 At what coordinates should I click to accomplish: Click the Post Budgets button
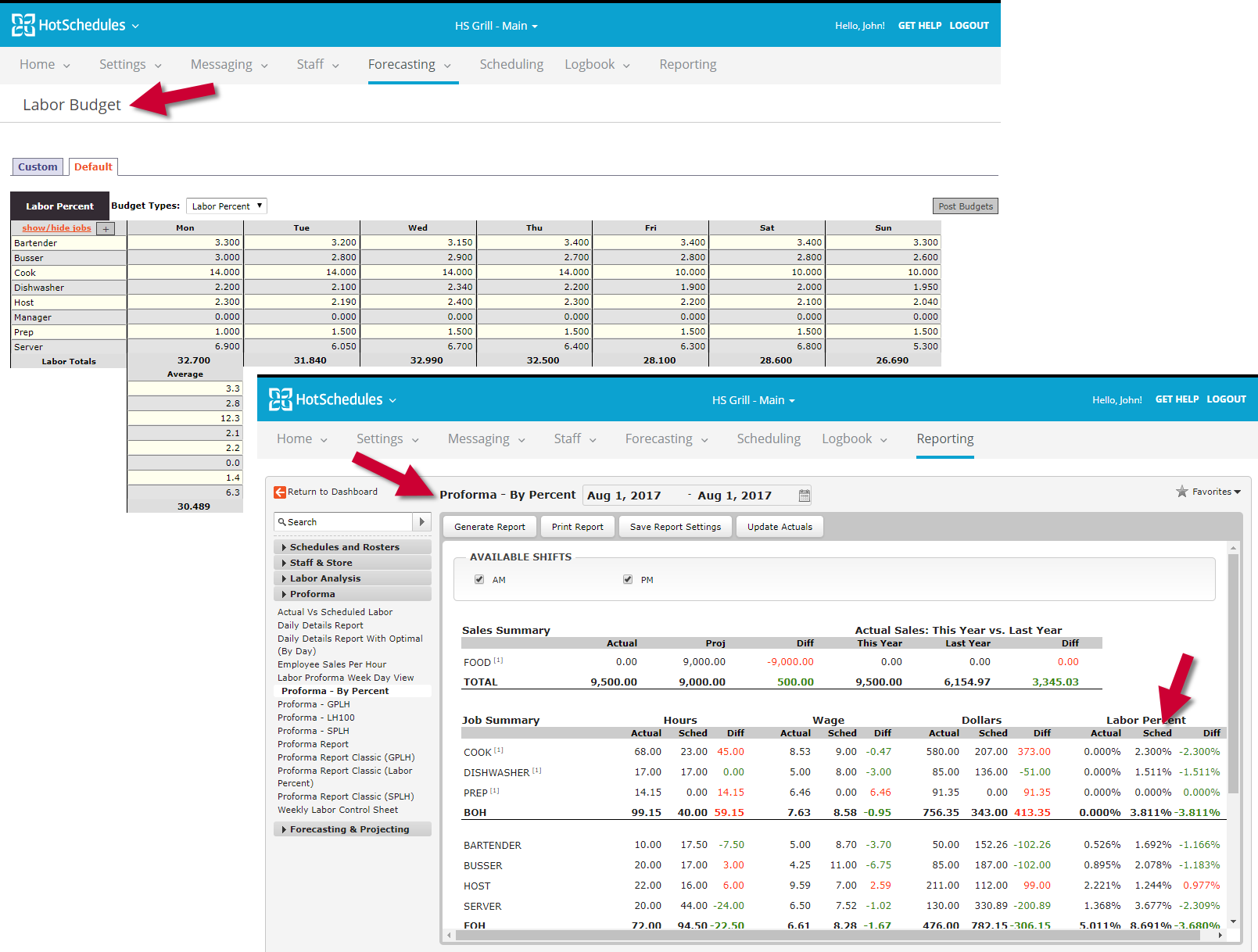966,206
